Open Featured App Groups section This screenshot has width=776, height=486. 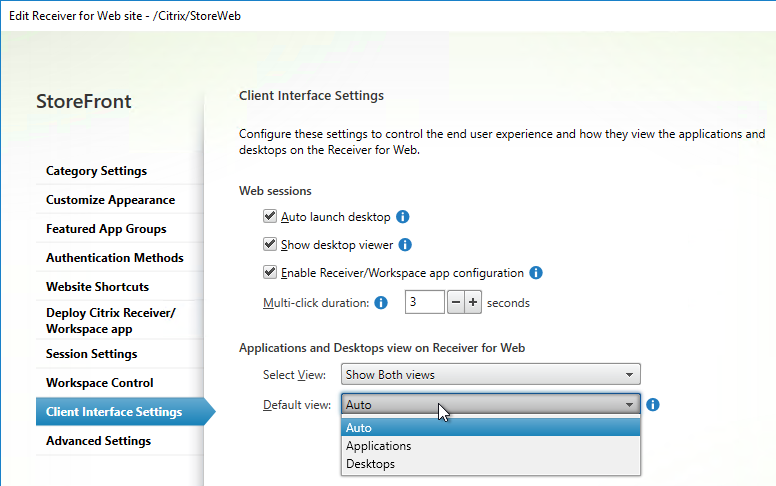pos(120,229)
